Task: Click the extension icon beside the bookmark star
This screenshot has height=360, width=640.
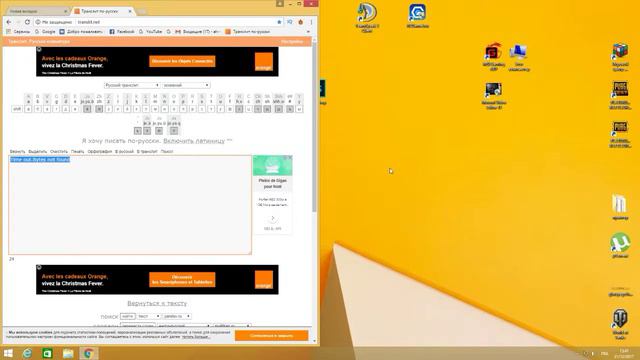Action: 290,22
